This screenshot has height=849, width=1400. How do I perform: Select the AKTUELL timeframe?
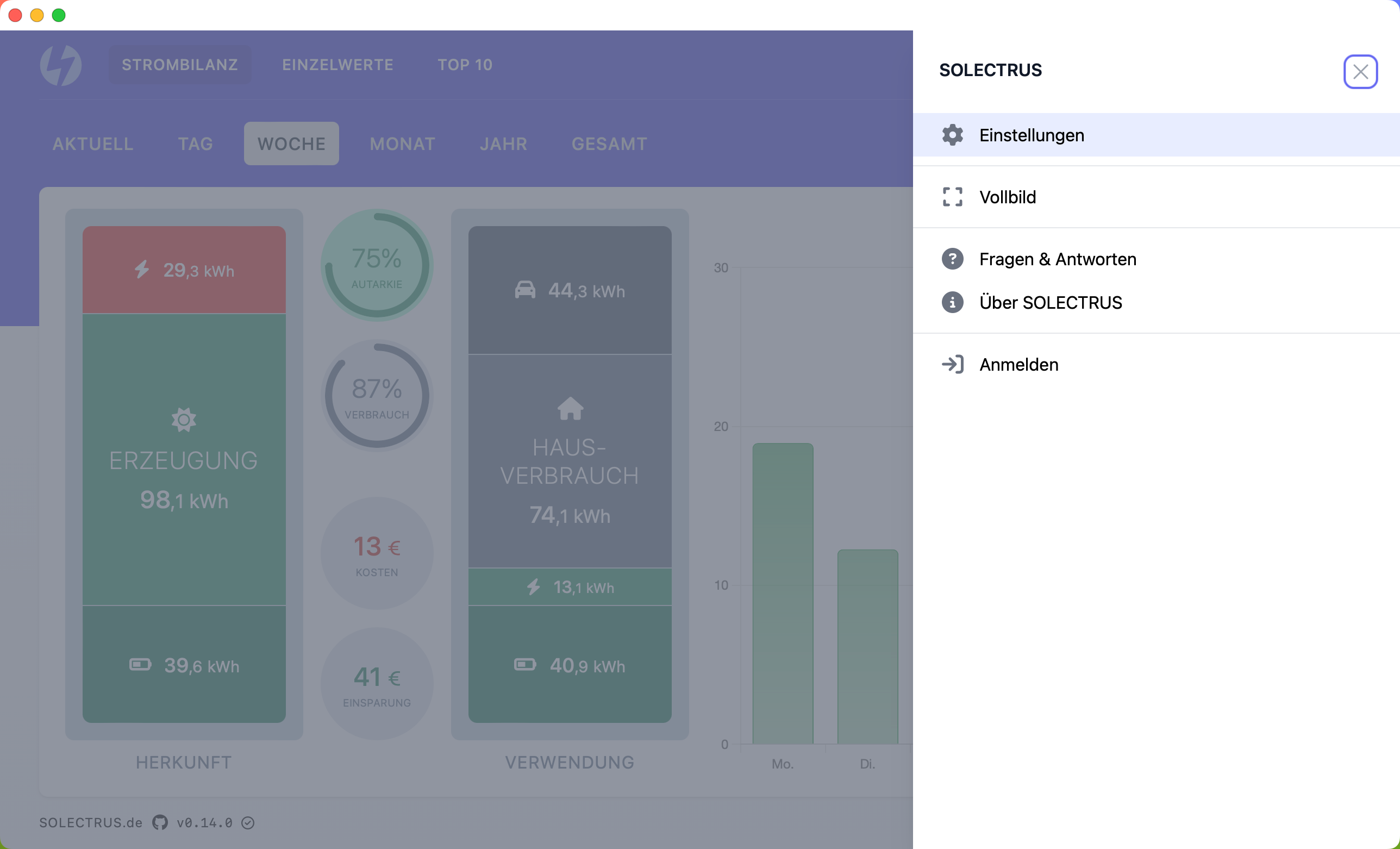[93, 144]
